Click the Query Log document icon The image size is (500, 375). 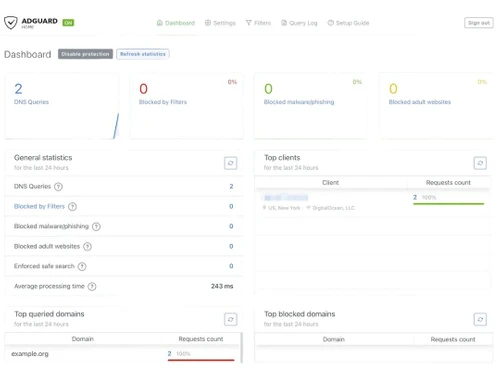(x=284, y=23)
